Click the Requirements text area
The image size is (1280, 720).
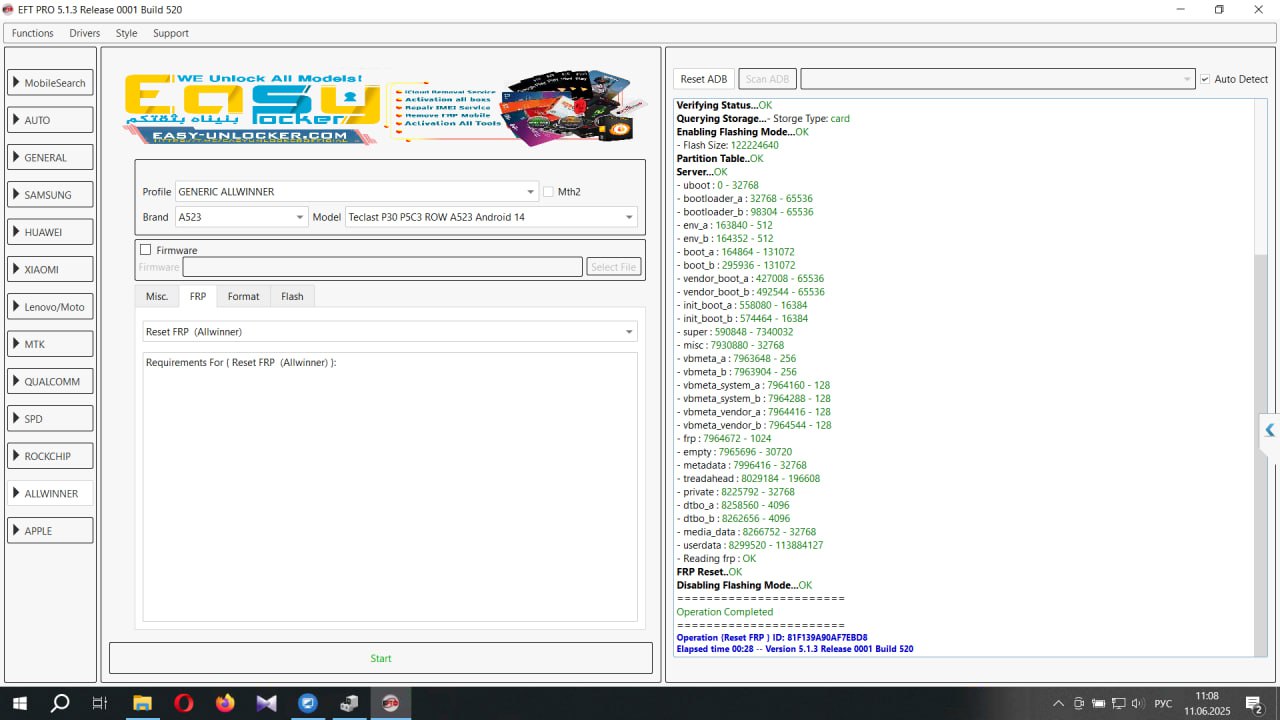(390, 487)
